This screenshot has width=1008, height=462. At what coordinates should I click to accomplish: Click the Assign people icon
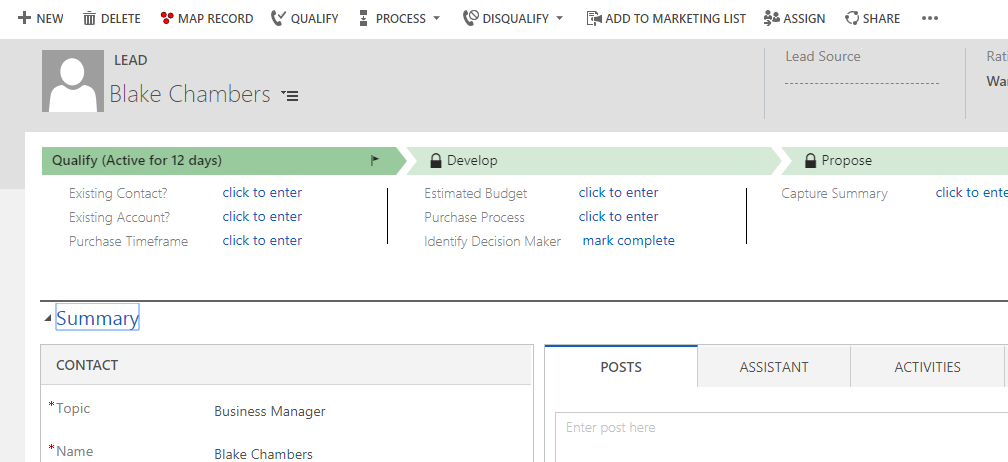click(x=771, y=19)
